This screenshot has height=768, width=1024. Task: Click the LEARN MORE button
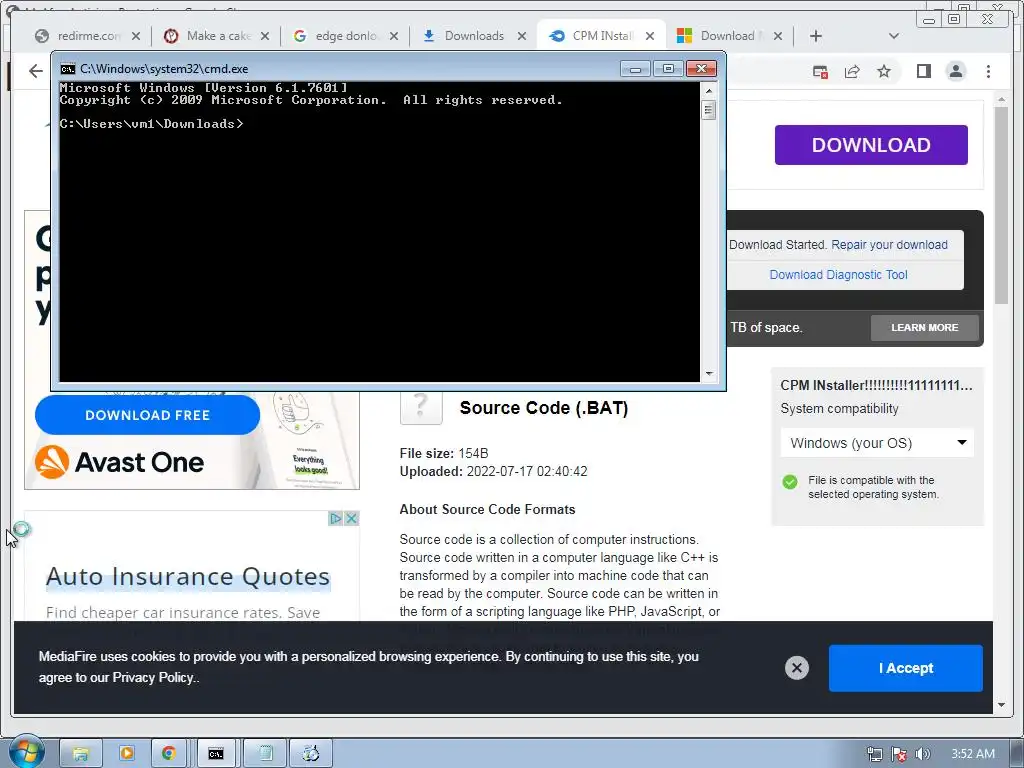pyautogui.click(x=924, y=328)
